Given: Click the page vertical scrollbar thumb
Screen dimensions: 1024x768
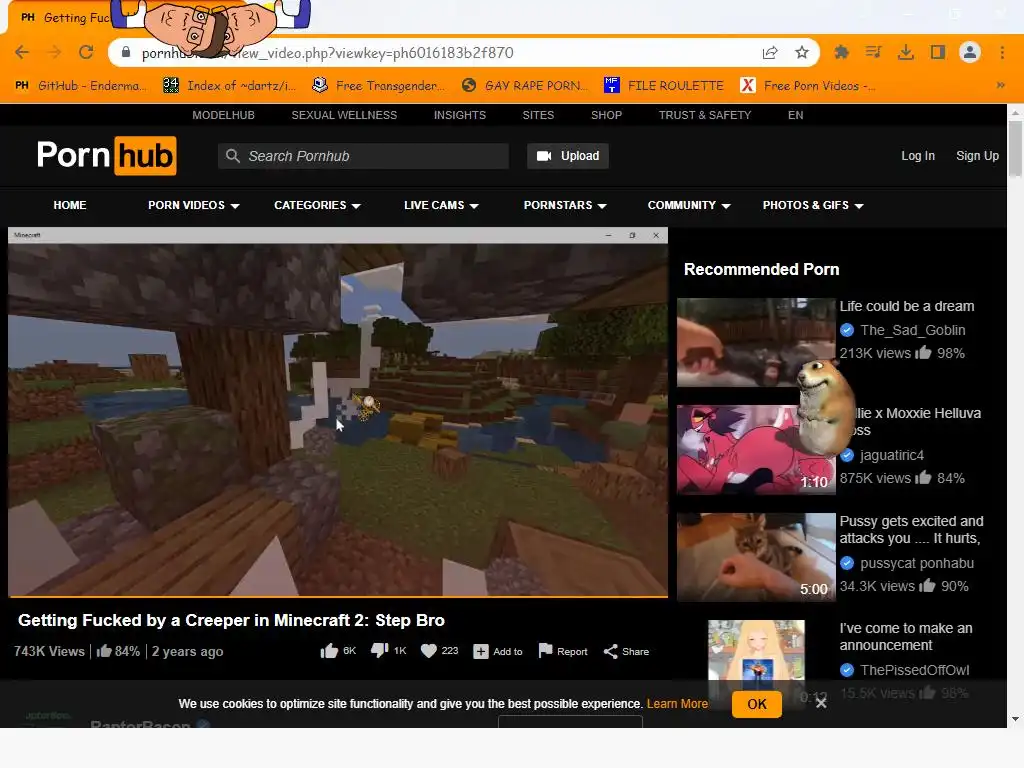Looking at the screenshot, I should 1015,148.
